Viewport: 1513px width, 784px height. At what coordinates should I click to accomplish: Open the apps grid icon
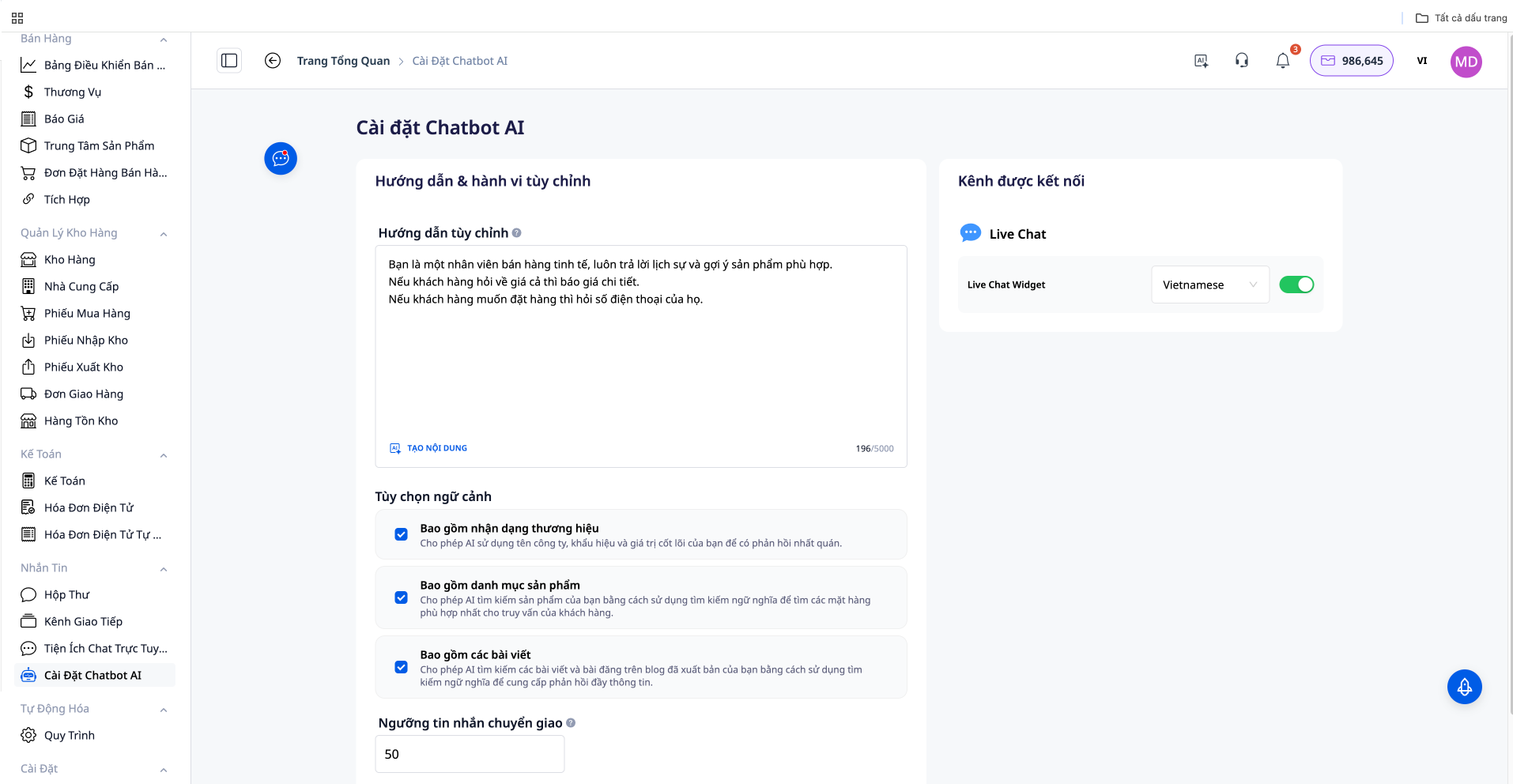tap(17, 17)
